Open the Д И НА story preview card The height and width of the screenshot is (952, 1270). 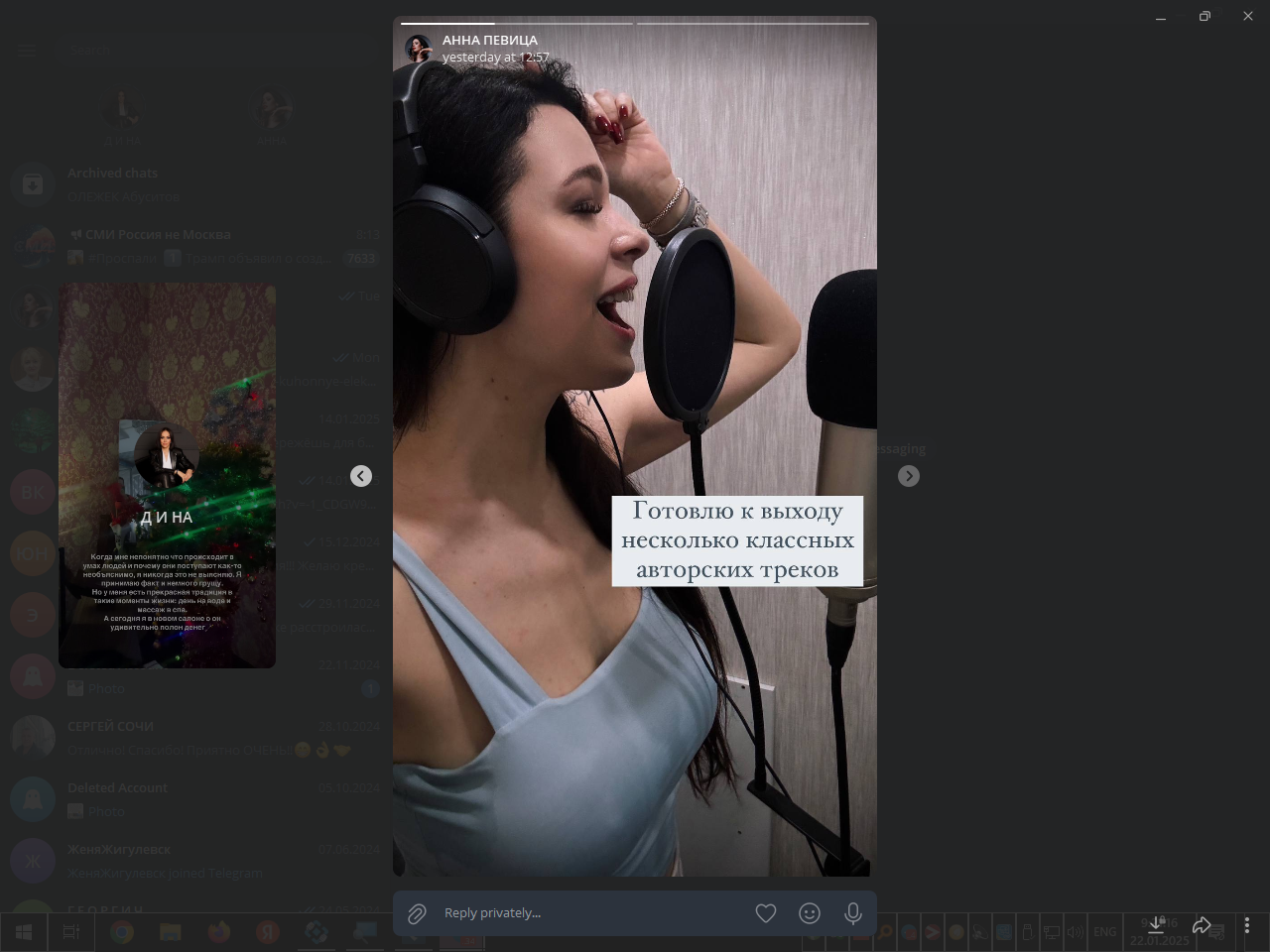[x=167, y=475]
